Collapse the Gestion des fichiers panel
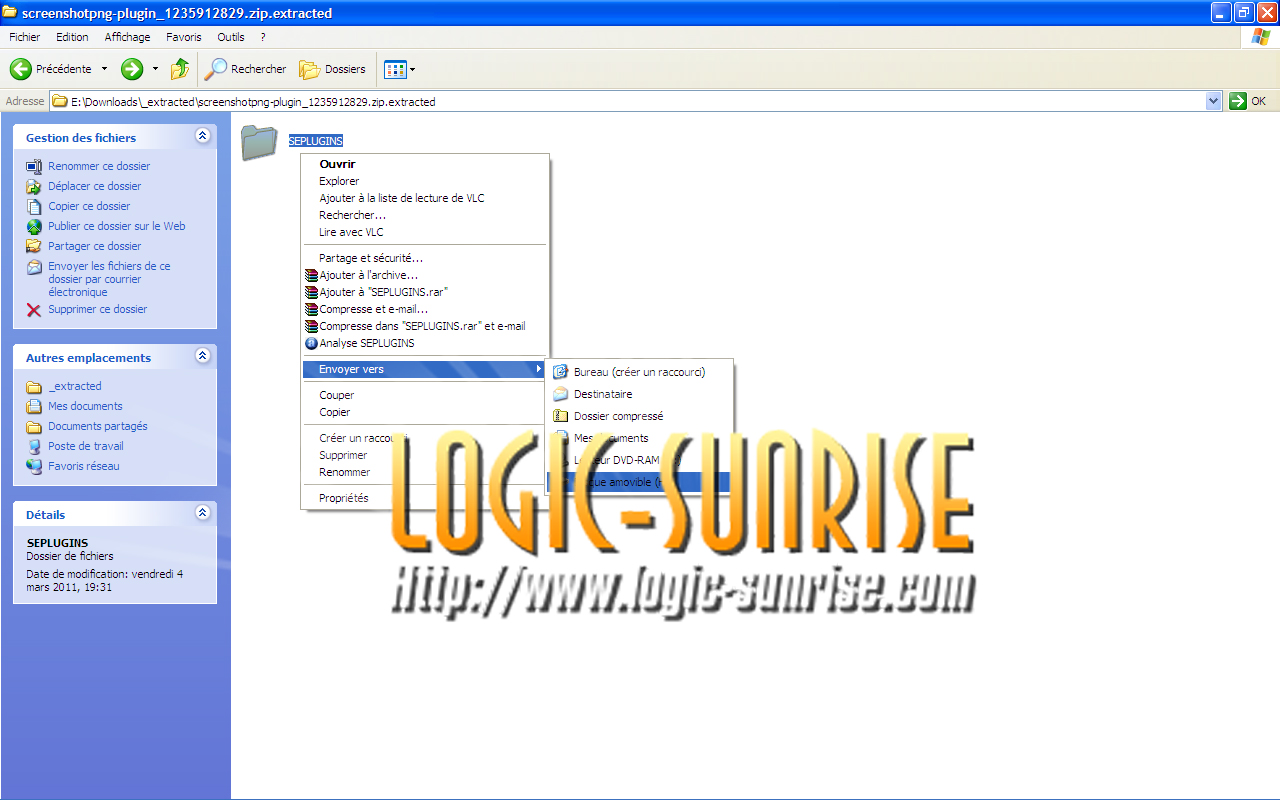 pos(203,136)
